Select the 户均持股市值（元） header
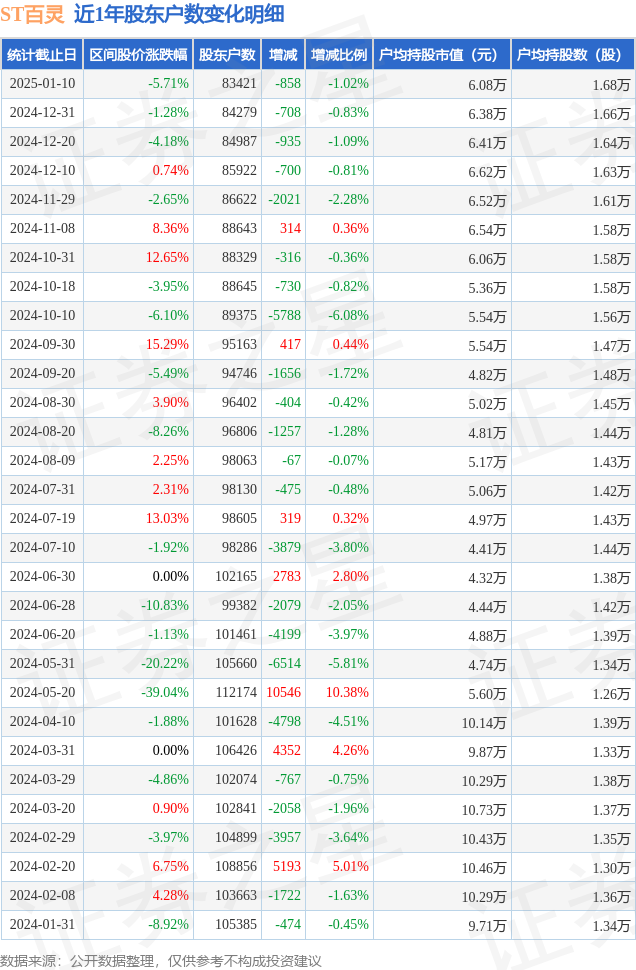636x970 pixels. 440,55
